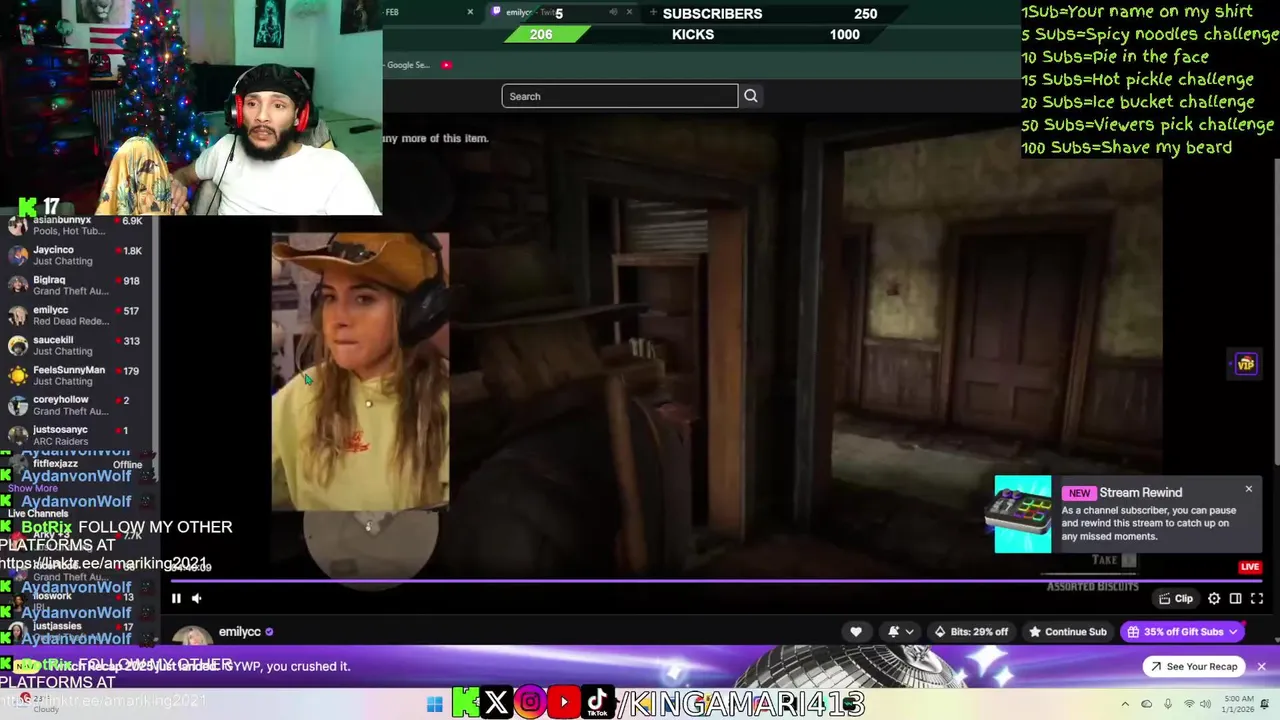
Task: Expand the 35% off Gift Subs dropdown
Action: coord(1183,632)
